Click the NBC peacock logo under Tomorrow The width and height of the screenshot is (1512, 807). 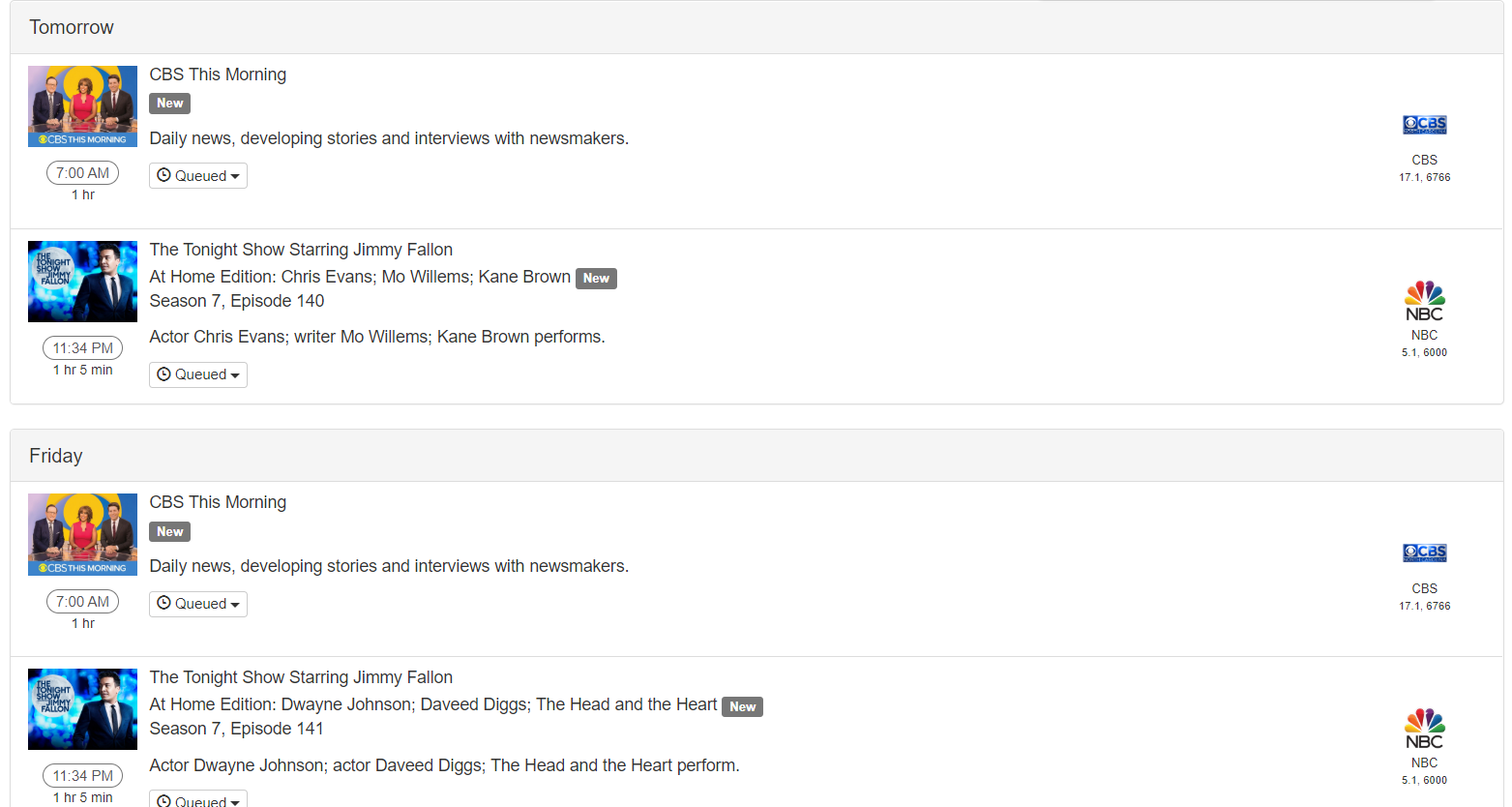pyautogui.click(x=1424, y=301)
